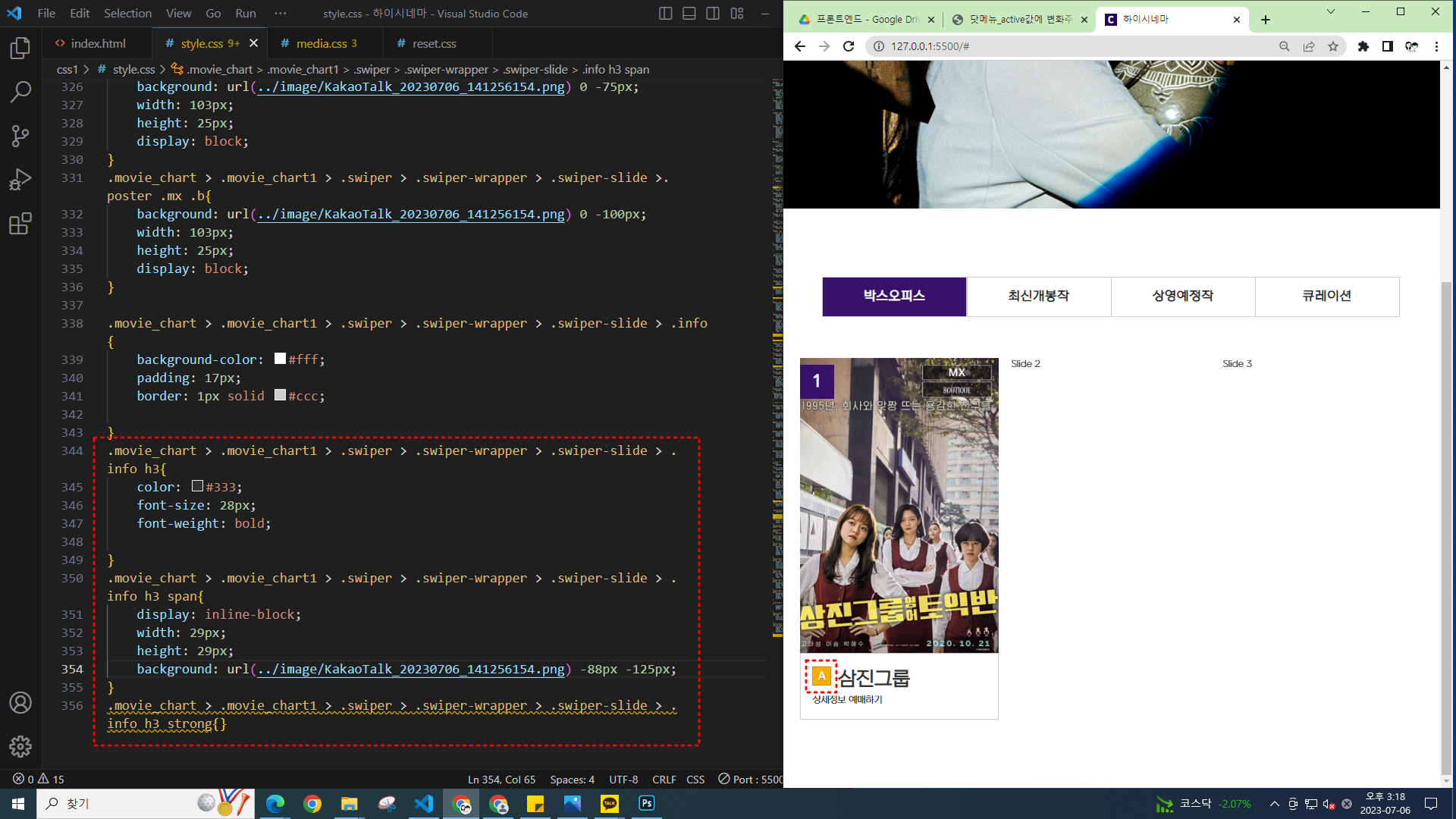Bookmark this page with star icon
The width and height of the screenshot is (1456, 819).
1333,46
